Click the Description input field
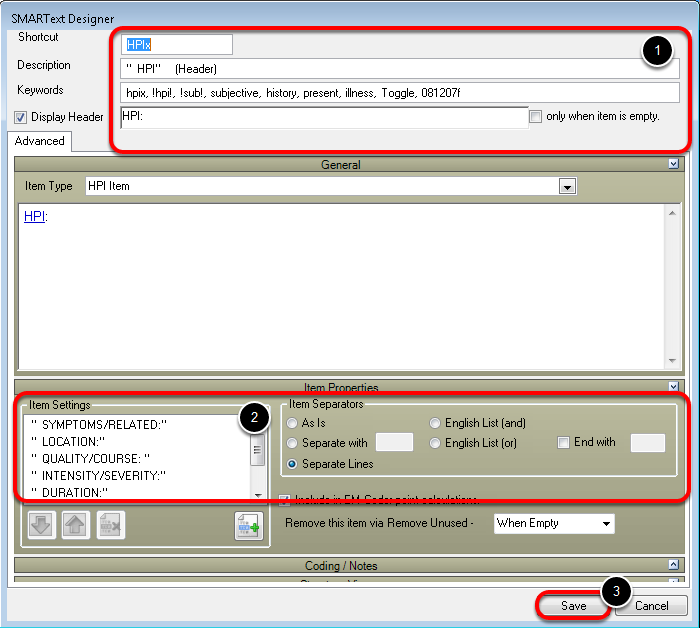The height and width of the screenshot is (628, 700). click(400, 69)
